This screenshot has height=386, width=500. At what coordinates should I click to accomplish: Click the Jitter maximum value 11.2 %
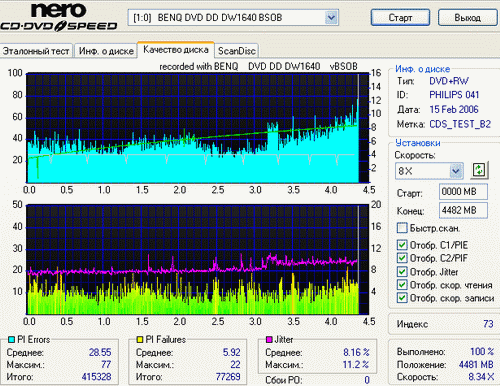(356, 365)
